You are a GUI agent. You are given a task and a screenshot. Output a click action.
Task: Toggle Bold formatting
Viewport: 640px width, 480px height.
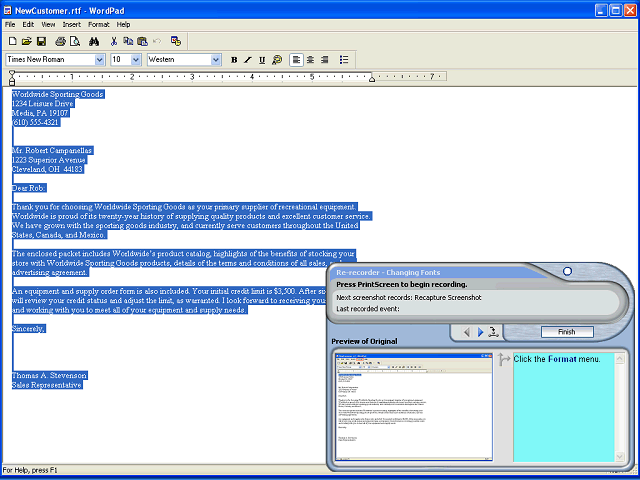tap(234, 60)
